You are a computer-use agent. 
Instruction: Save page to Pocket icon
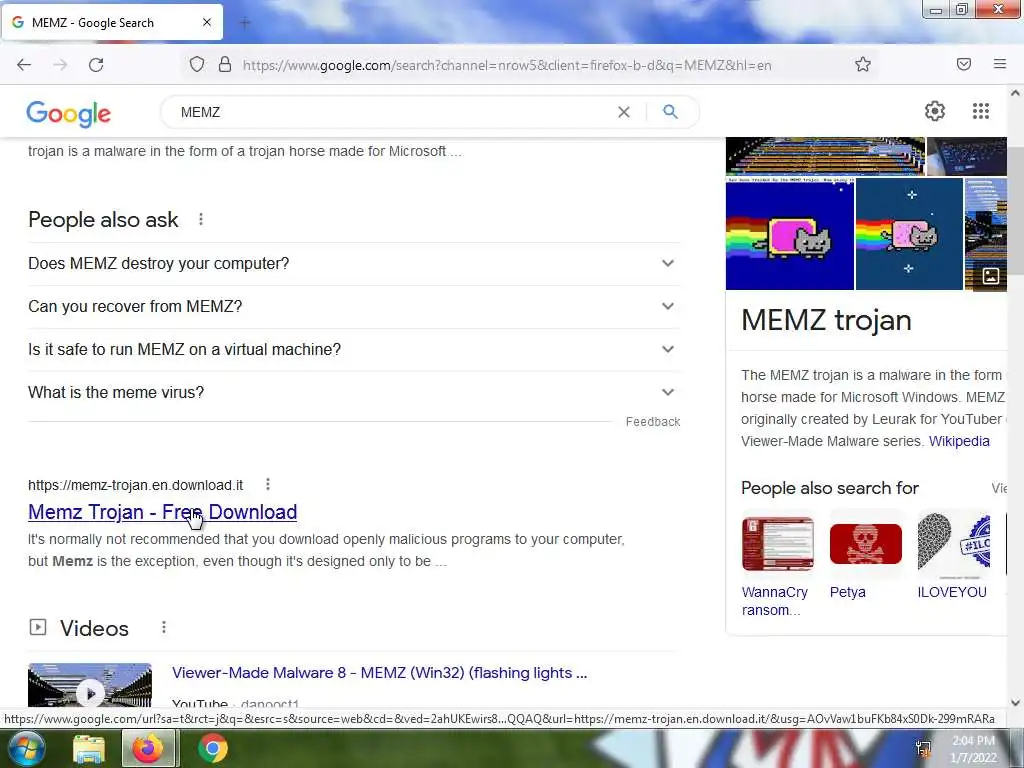click(964, 64)
